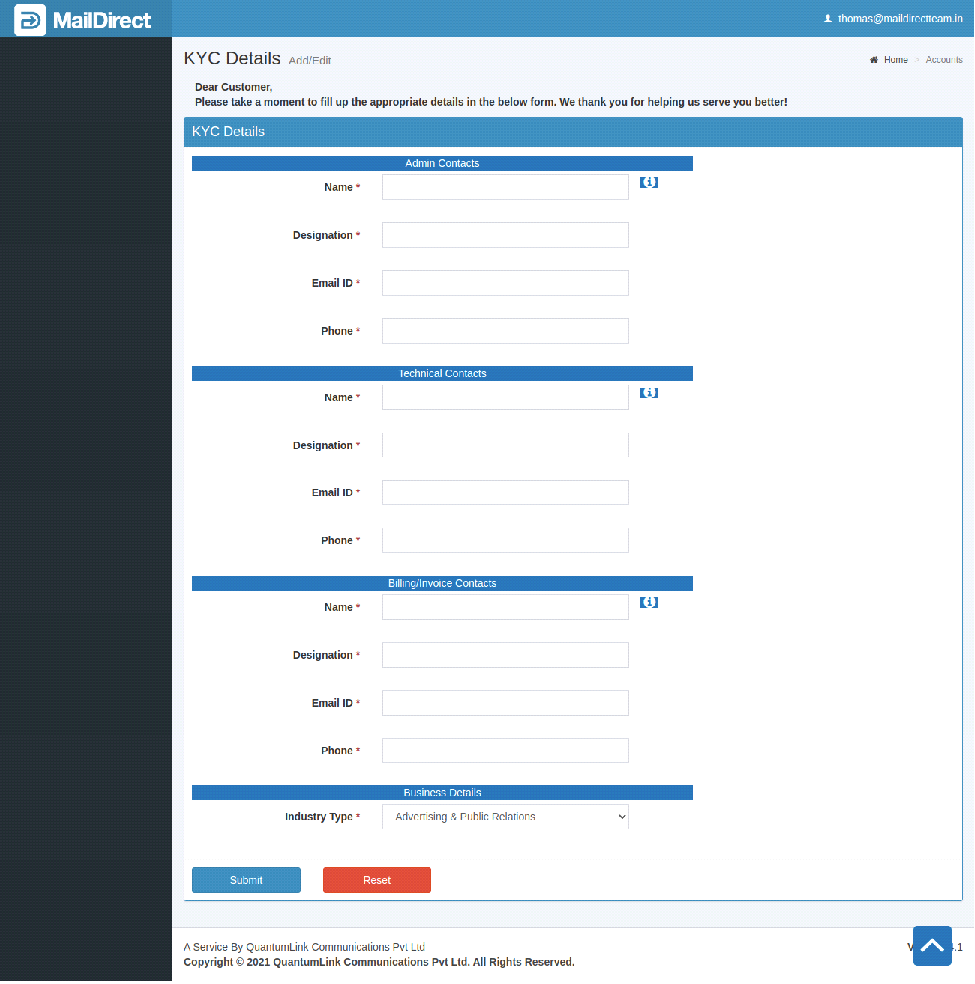
Task: Click the scroll-to-top arrow button
Action: click(932, 945)
